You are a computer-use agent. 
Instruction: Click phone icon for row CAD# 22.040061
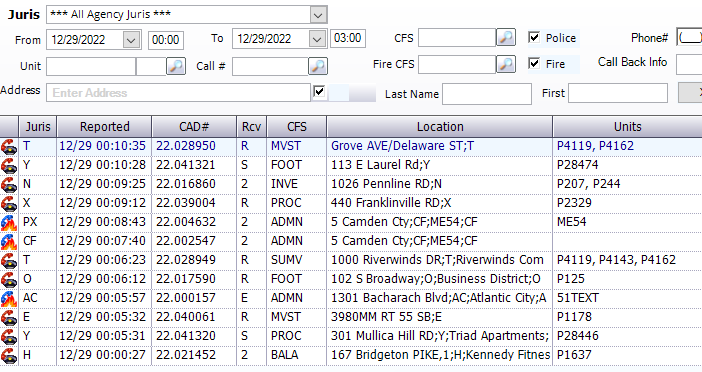[x=9, y=317]
